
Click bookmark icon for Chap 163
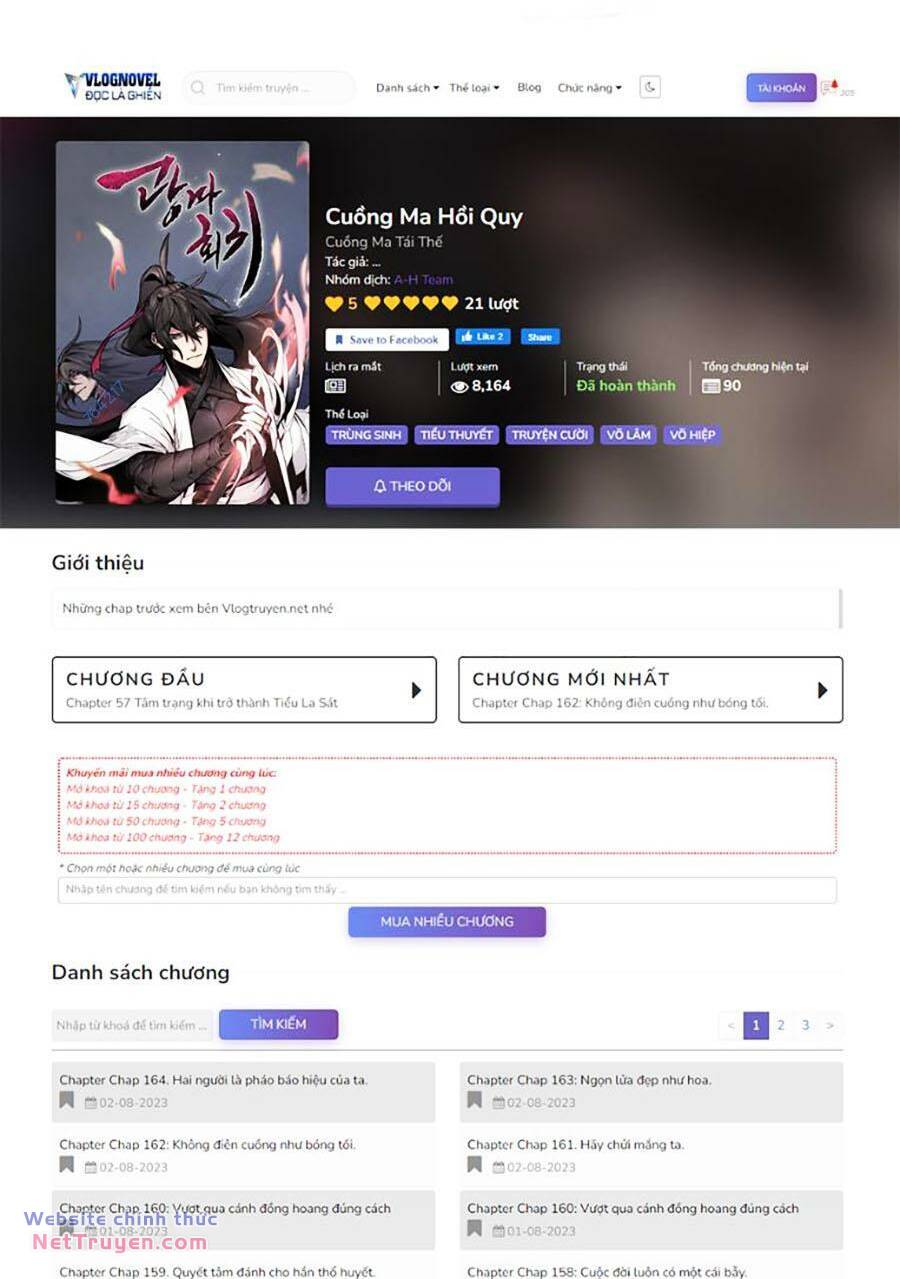coord(474,1101)
